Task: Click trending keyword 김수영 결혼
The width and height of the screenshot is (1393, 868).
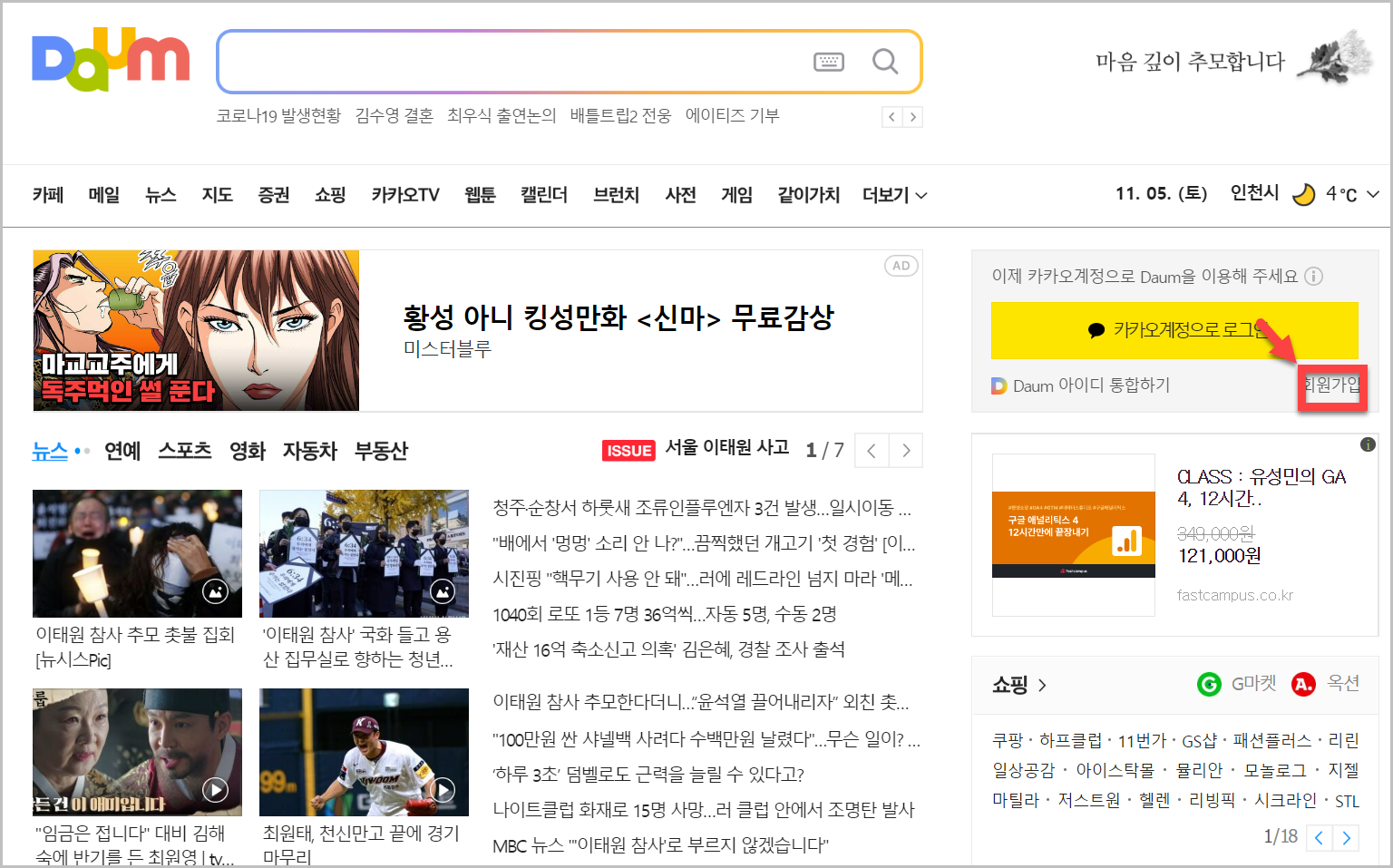Action: (395, 116)
